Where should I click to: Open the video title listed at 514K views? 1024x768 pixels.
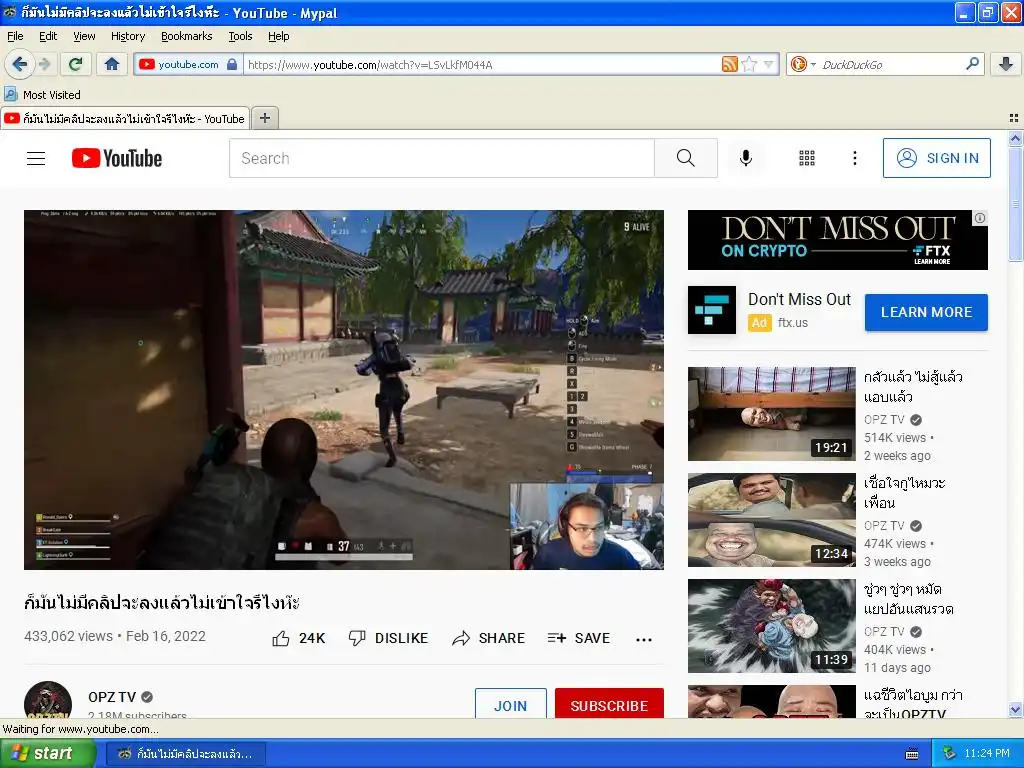(913, 387)
